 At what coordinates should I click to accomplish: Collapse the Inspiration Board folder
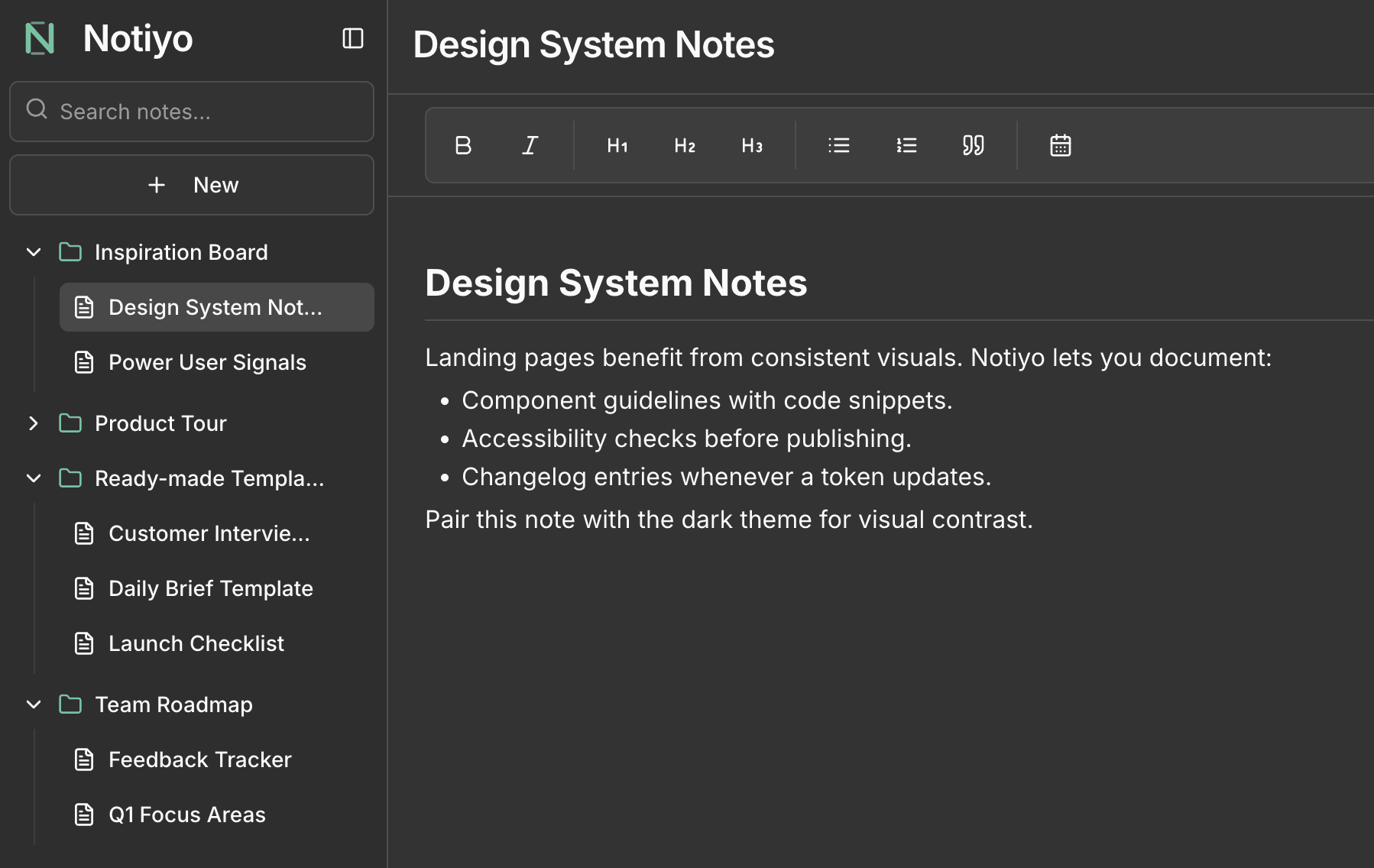click(x=34, y=252)
